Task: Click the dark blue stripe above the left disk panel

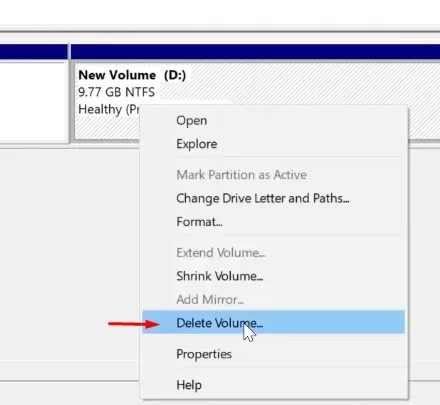Action: click(34, 52)
